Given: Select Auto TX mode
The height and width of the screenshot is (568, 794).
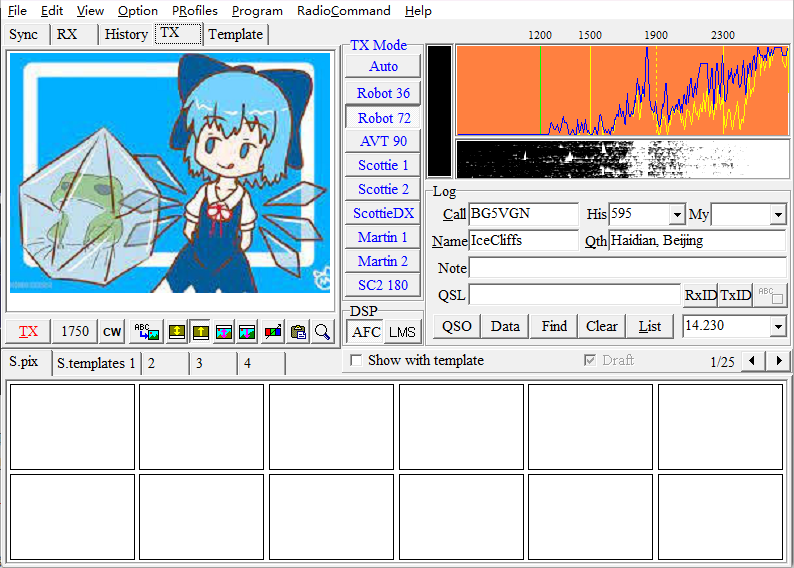Looking at the screenshot, I should coord(383,66).
